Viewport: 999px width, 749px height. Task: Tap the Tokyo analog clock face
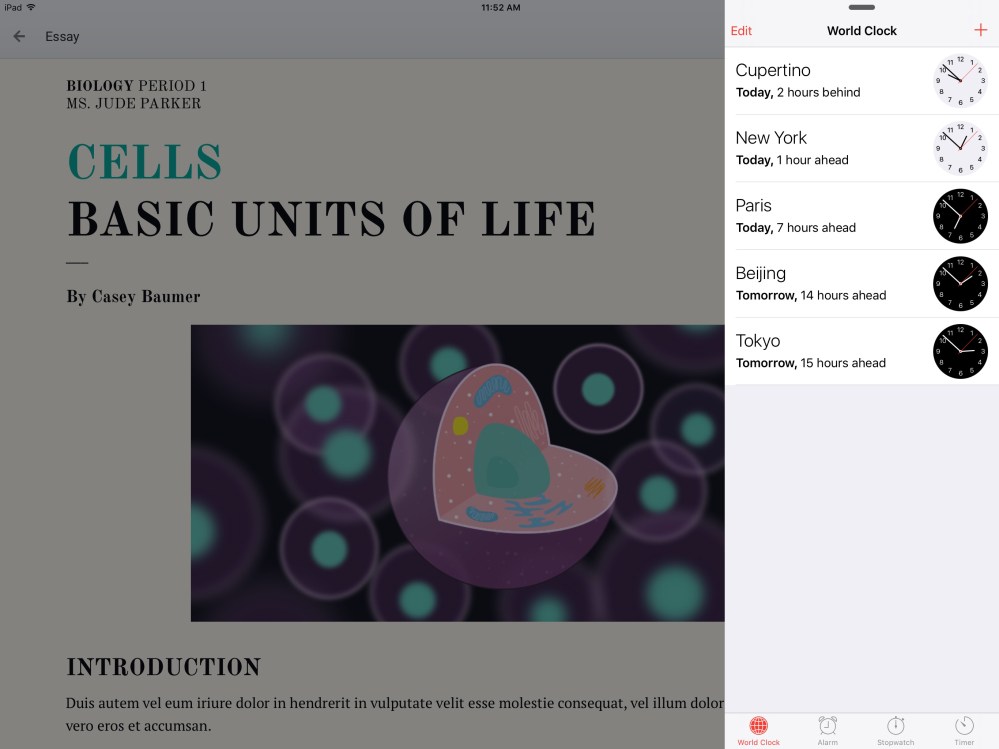pos(960,352)
